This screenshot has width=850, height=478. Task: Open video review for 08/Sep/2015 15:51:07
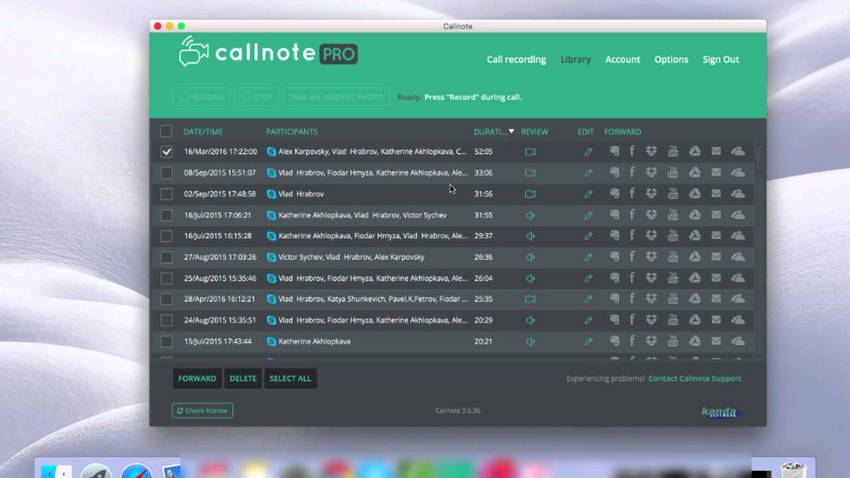coord(530,173)
